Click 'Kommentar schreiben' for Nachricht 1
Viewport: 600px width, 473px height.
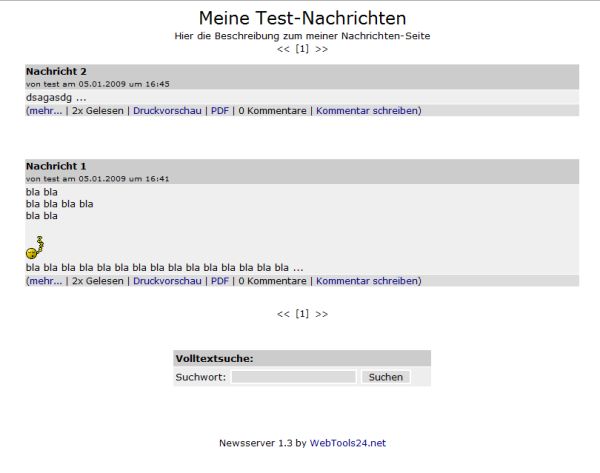[367, 281]
